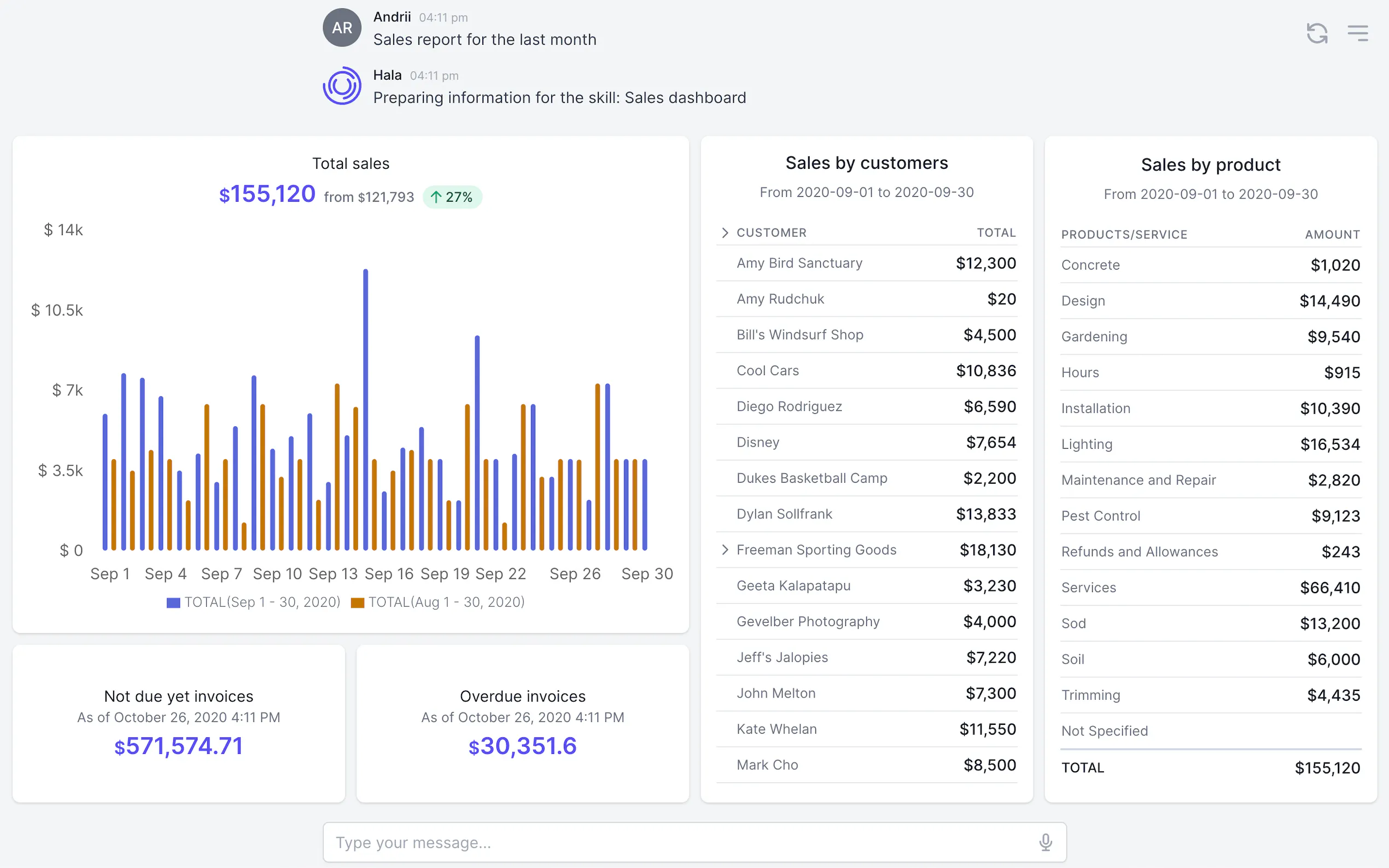Toggle the blue Sep 2020 legend swatch
The image size is (1389, 868).
pos(173,602)
